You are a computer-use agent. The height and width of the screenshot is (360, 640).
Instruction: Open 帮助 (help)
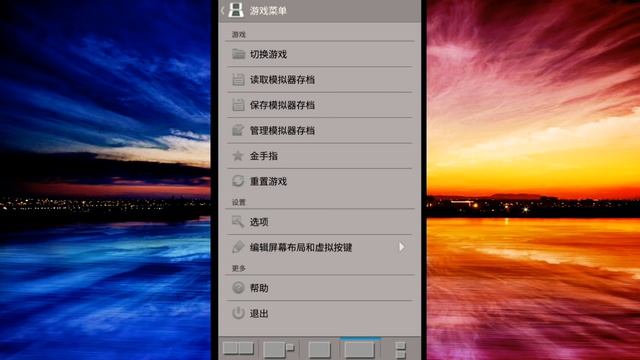(320, 288)
